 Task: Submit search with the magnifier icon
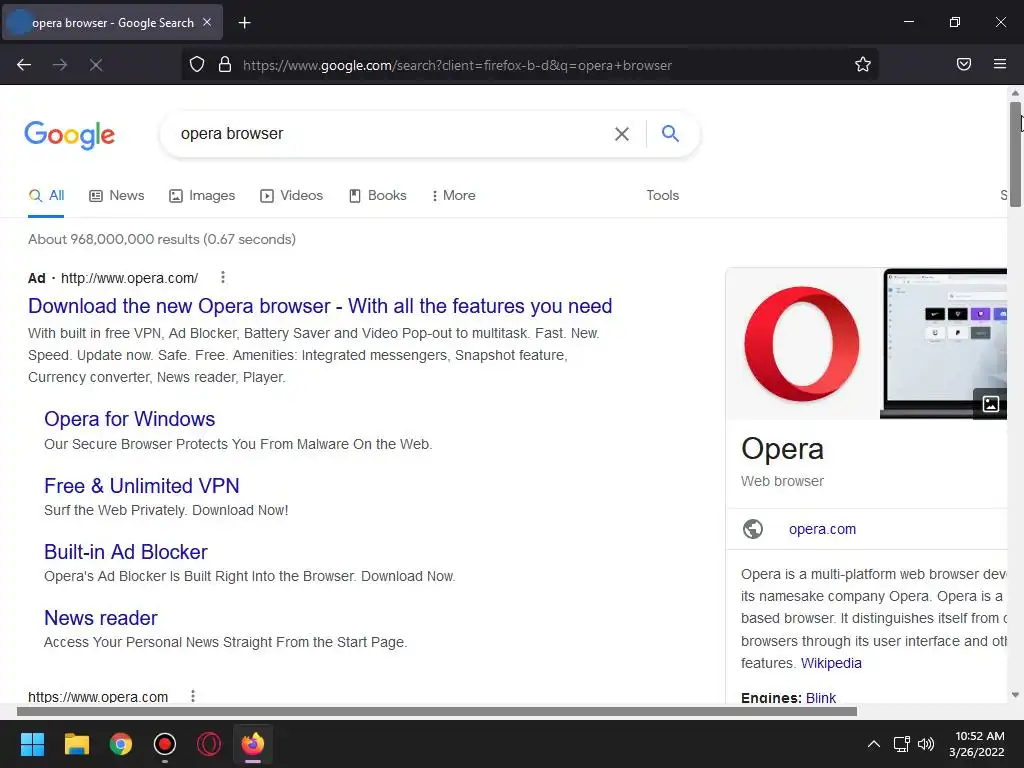(670, 133)
